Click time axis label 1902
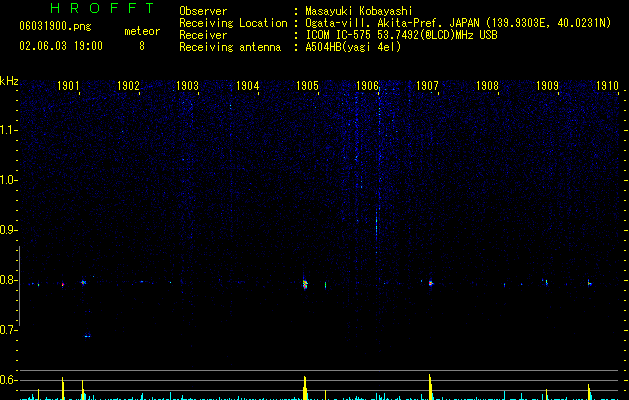The width and height of the screenshot is (629, 400). click(x=128, y=86)
